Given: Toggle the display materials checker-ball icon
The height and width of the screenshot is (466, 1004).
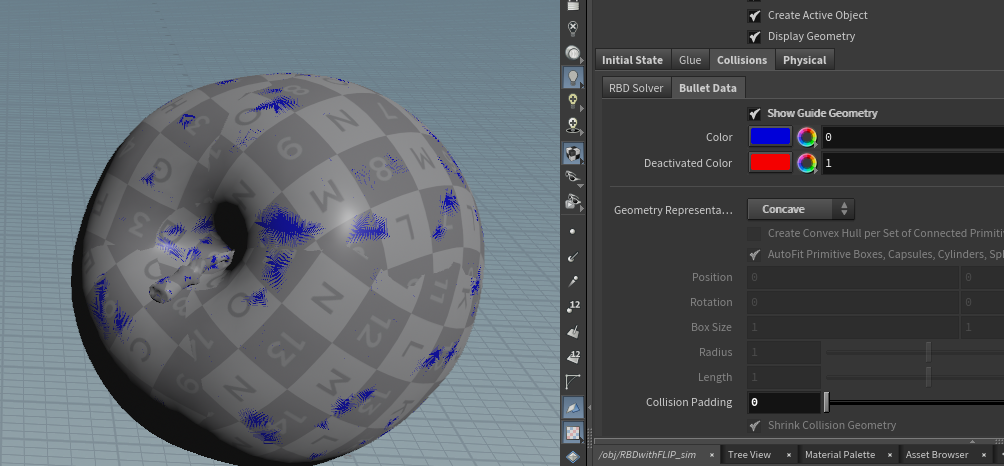Looking at the screenshot, I should click(x=572, y=153).
